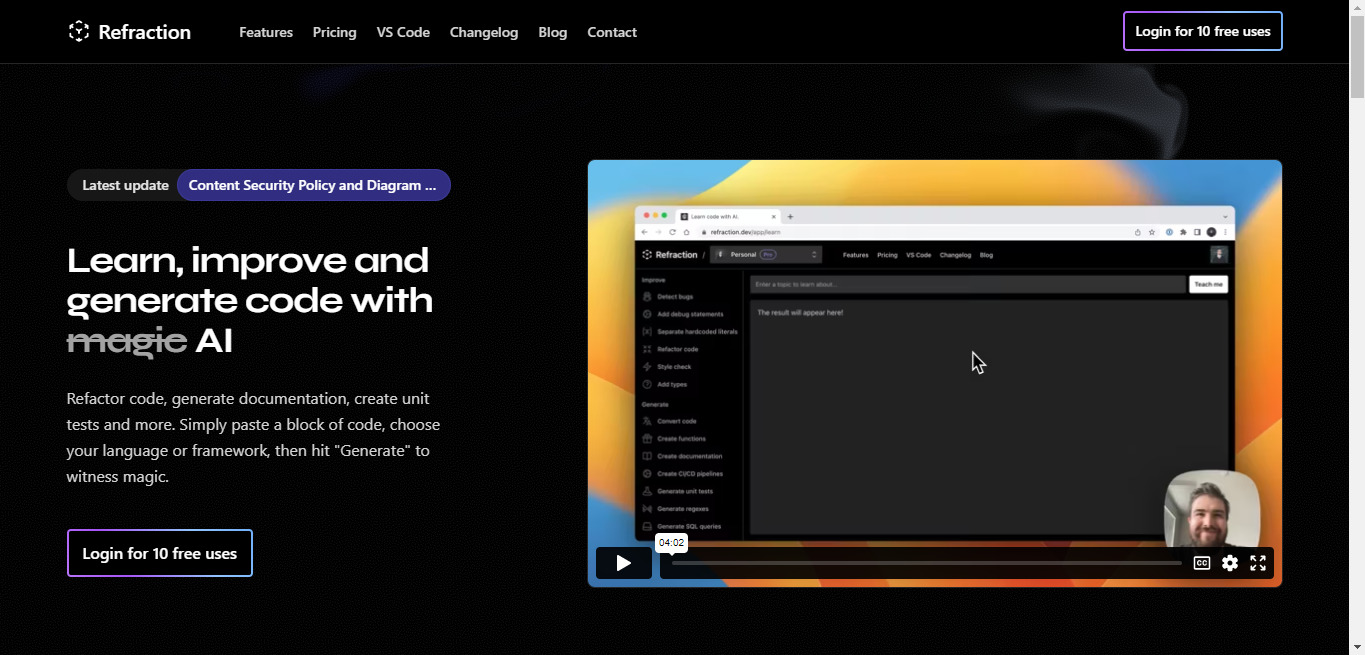Image resolution: width=1365 pixels, height=655 pixels.
Task: Click the struck-through word "magic"
Action: click(x=127, y=342)
